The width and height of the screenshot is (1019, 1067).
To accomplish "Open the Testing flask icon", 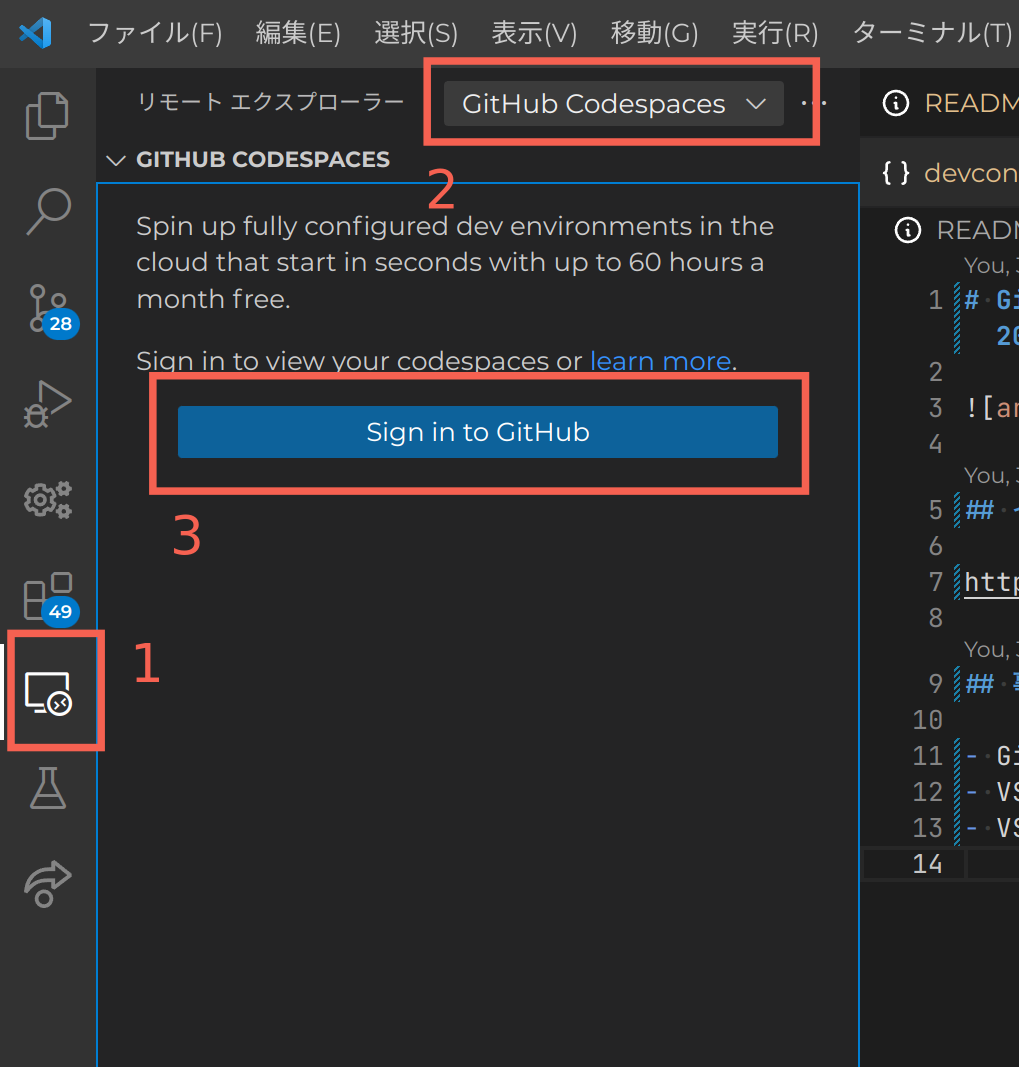I will 48,787.
